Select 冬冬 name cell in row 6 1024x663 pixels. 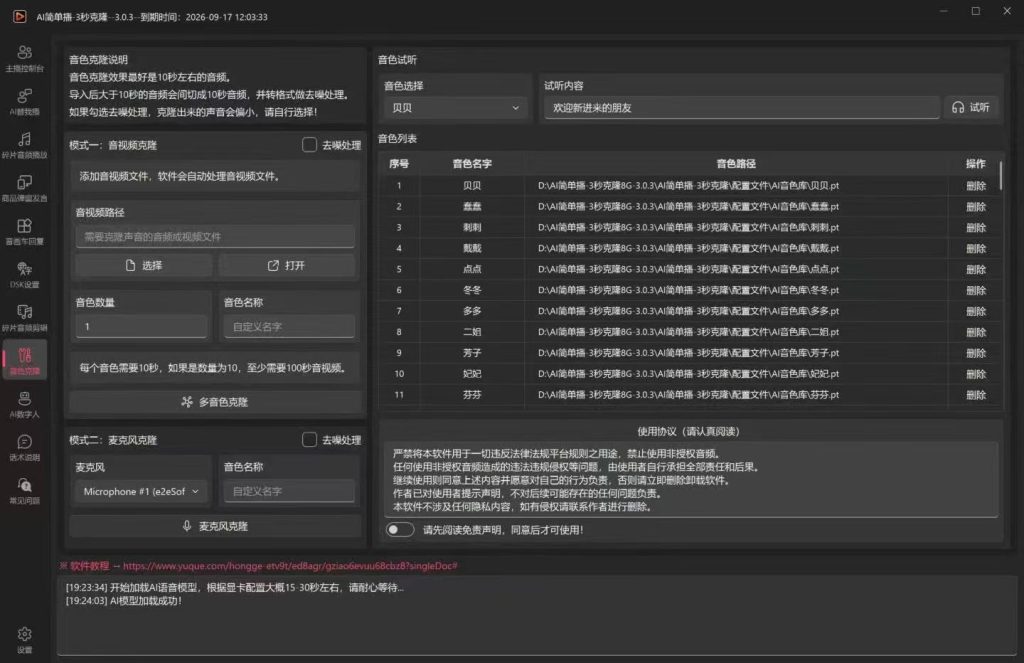click(x=472, y=290)
